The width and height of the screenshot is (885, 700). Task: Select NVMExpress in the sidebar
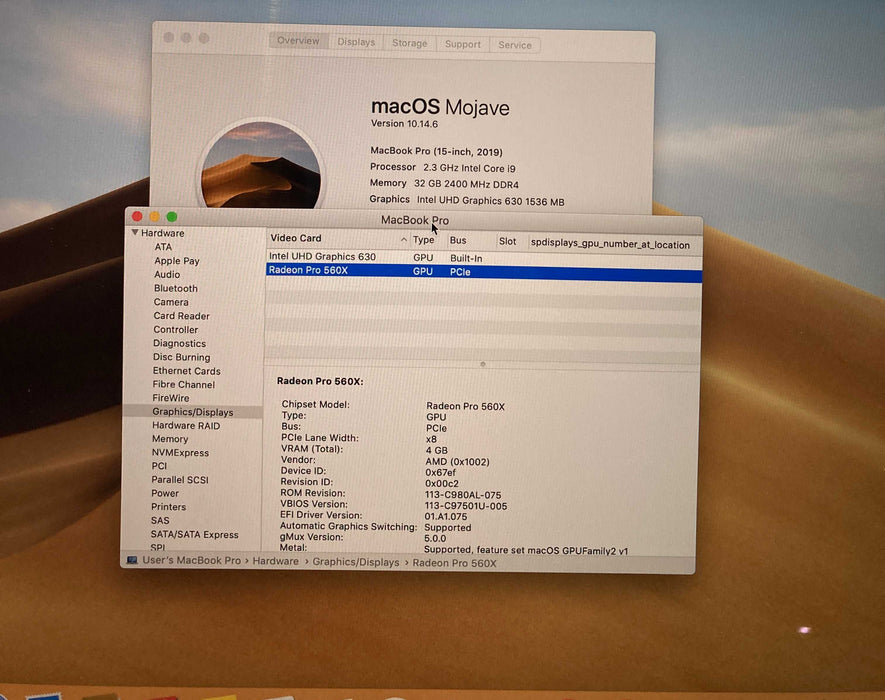pyautogui.click(x=180, y=453)
